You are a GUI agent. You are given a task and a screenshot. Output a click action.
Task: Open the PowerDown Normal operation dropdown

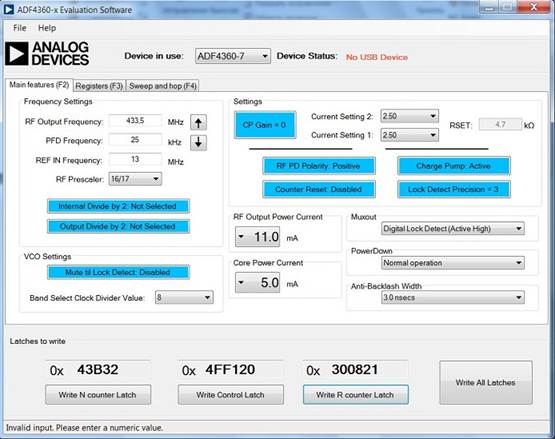click(453, 263)
